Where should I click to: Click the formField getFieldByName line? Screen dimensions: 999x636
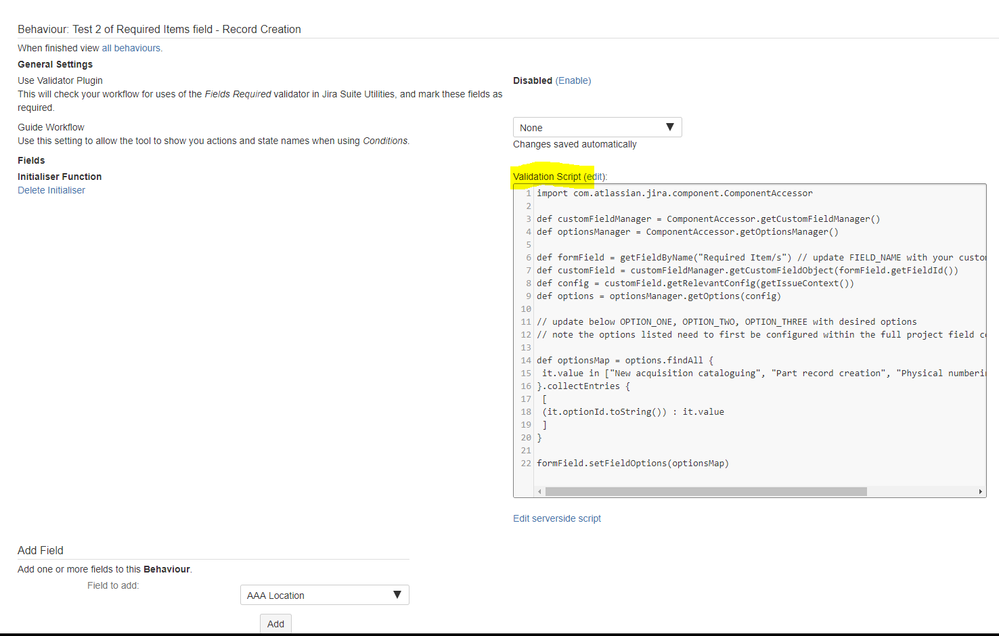point(761,257)
